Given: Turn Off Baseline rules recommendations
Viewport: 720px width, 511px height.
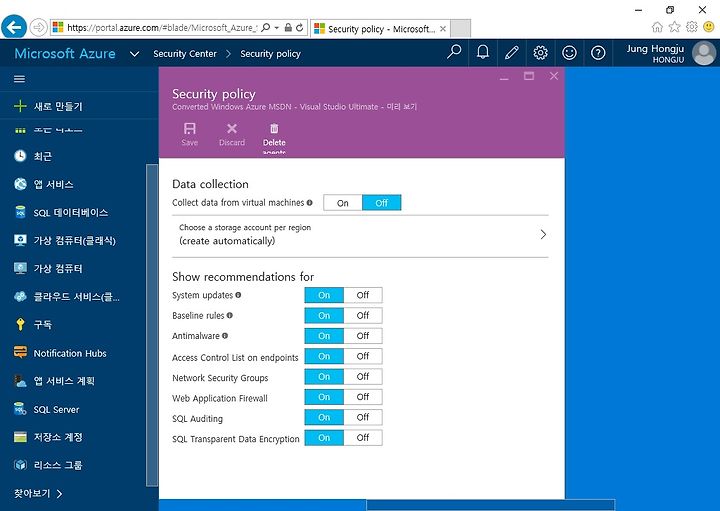Looking at the screenshot, I should (x=363, y=315).
